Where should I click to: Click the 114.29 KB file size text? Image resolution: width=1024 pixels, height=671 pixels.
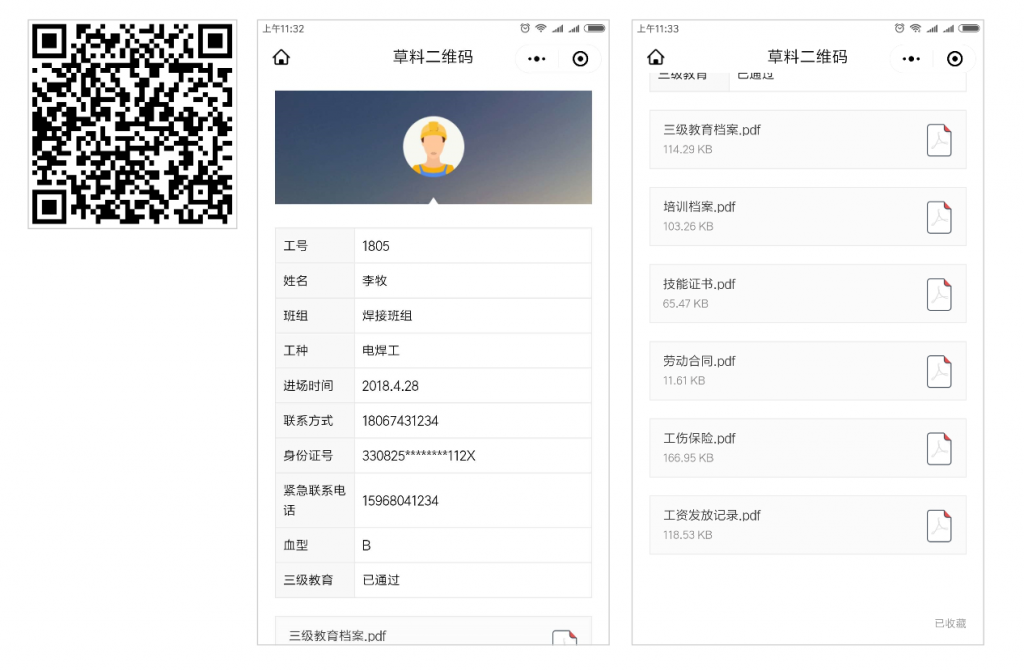pos(688,150)
